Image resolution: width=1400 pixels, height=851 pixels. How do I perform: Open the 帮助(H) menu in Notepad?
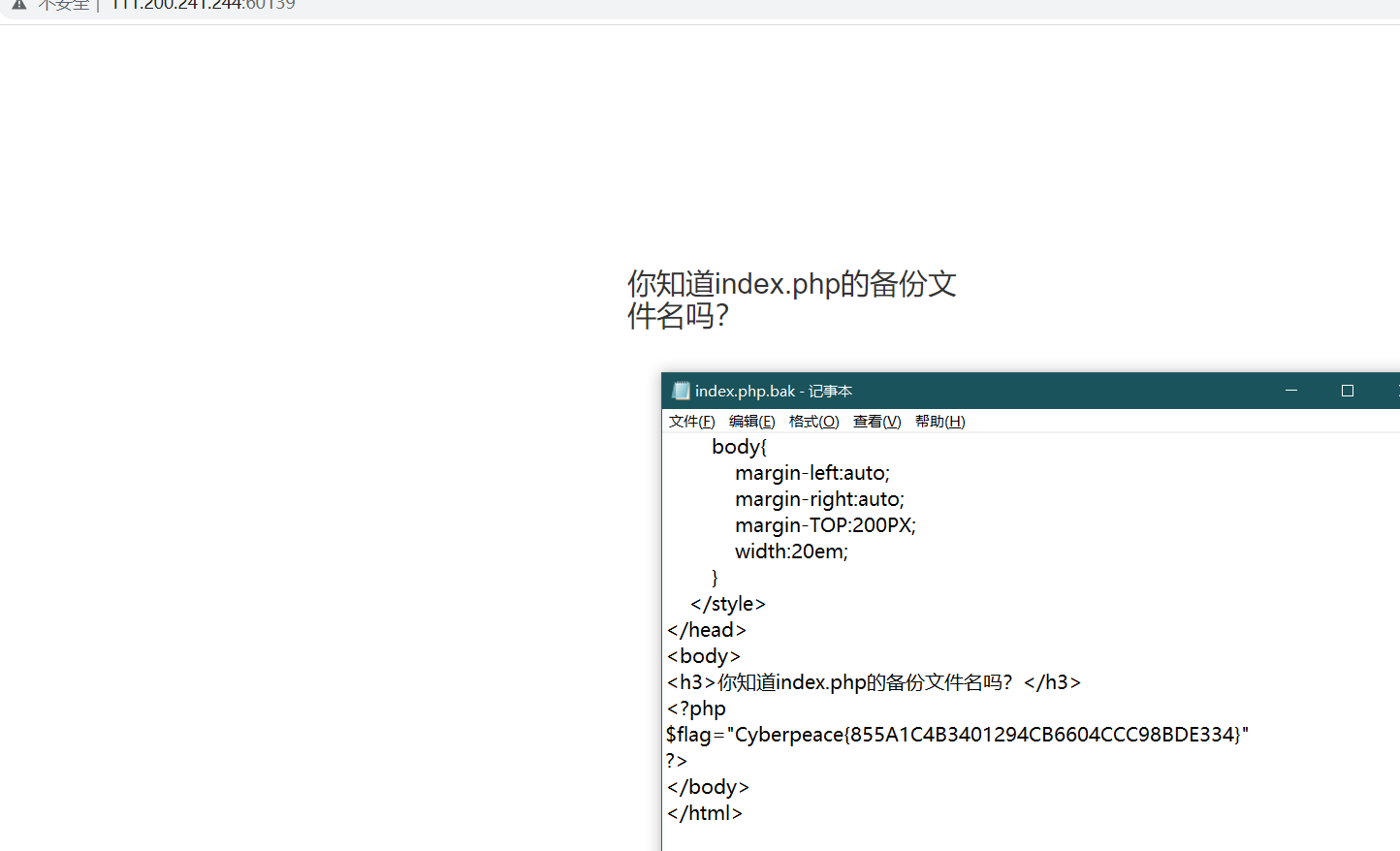[x=939, y=421]
